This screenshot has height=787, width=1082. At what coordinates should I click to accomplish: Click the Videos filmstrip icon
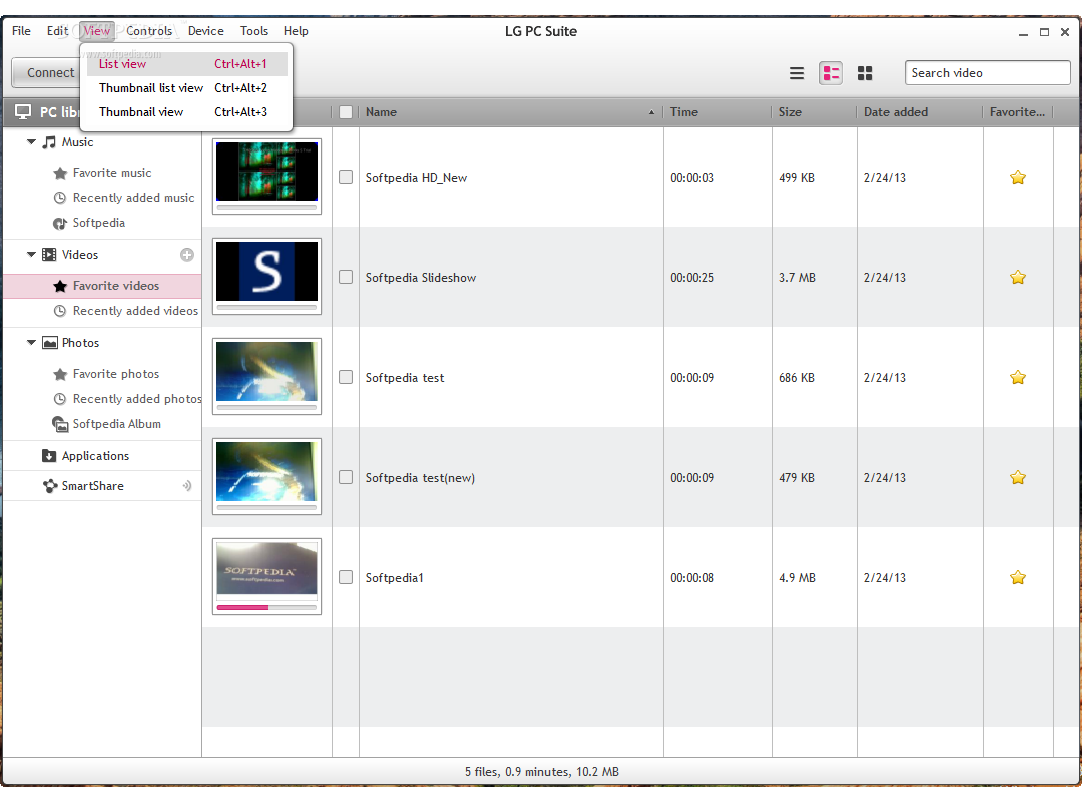click(49, 255)
